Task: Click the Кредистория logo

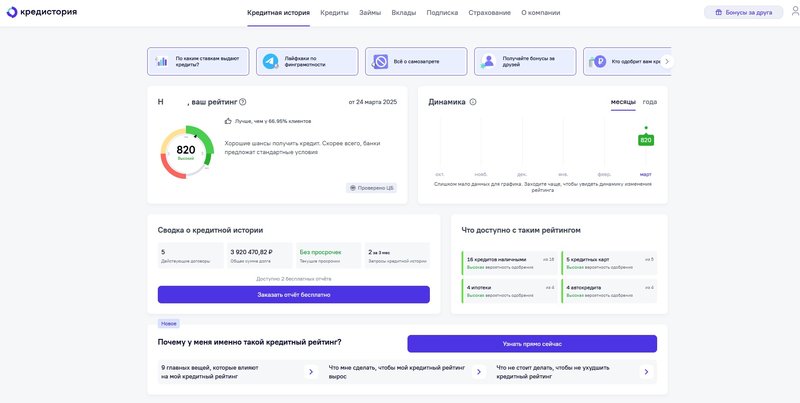Action: (42, 12)
